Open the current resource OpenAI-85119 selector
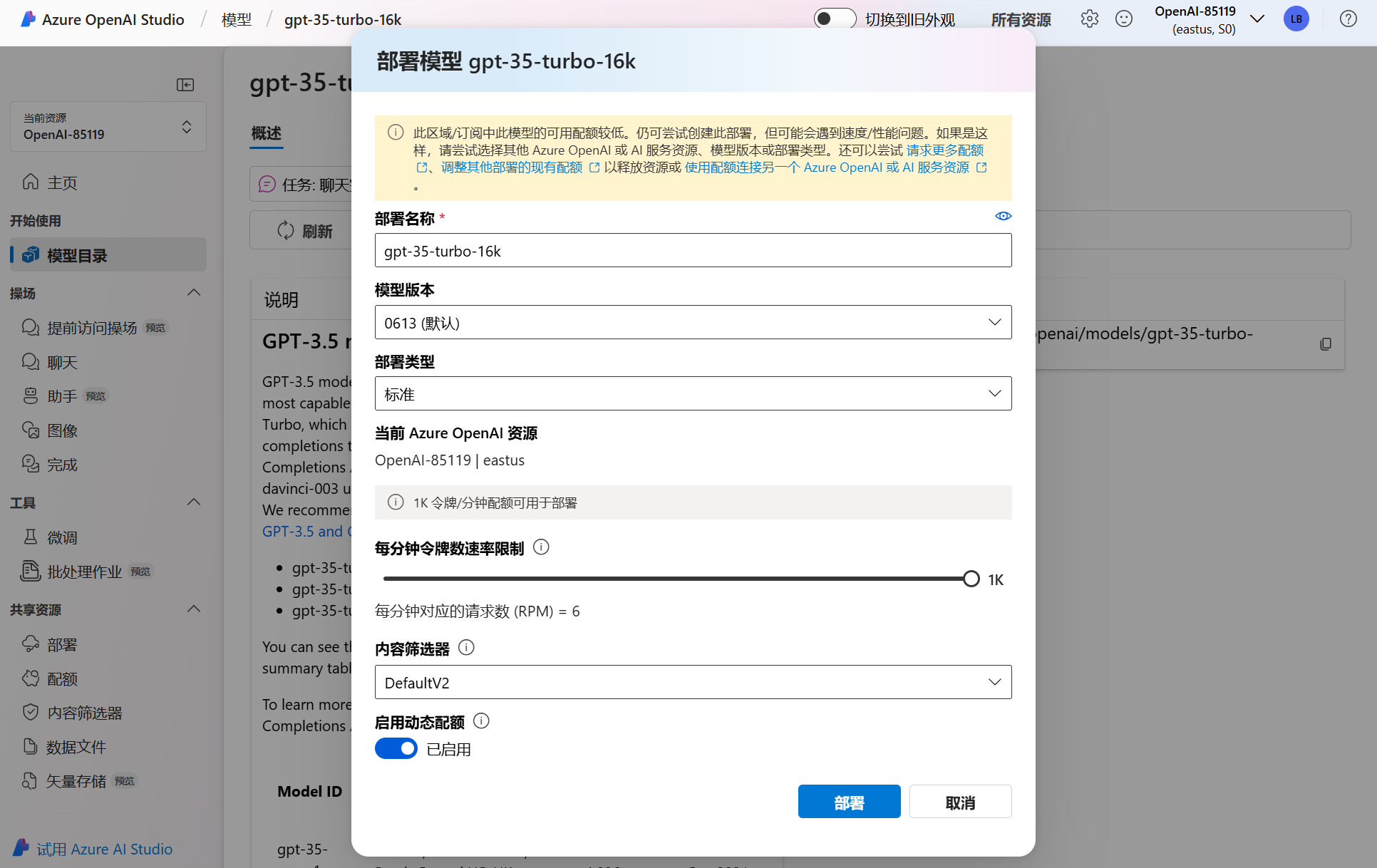The image size is (1377, 868). [108, 126]
